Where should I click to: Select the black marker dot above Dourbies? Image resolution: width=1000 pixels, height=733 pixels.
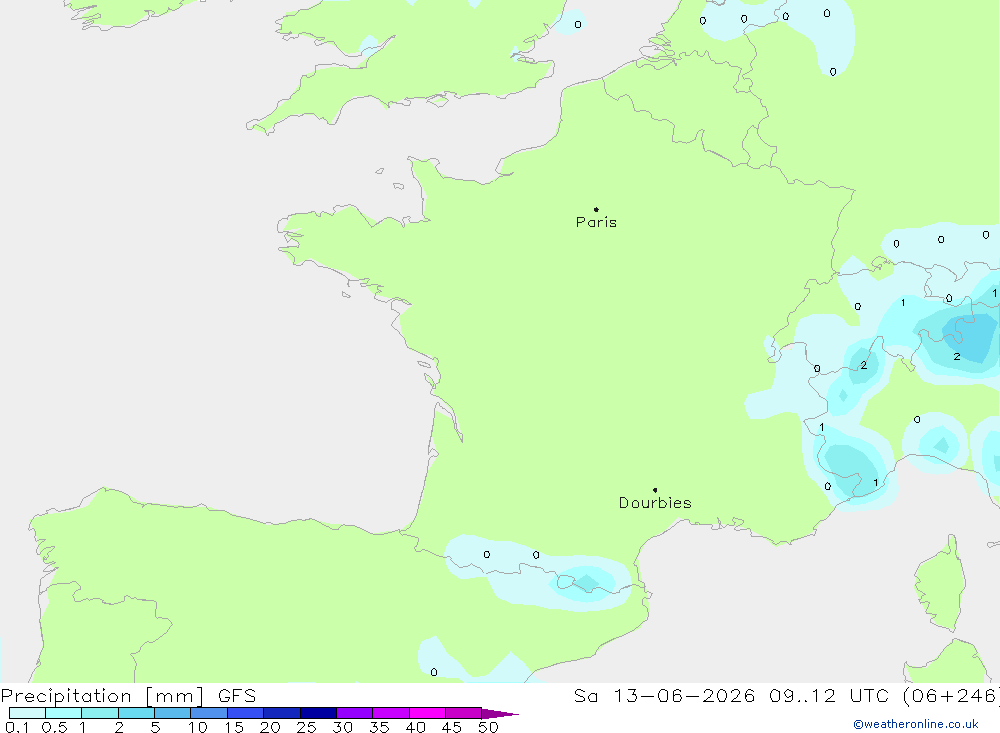(x=655, y=490)
